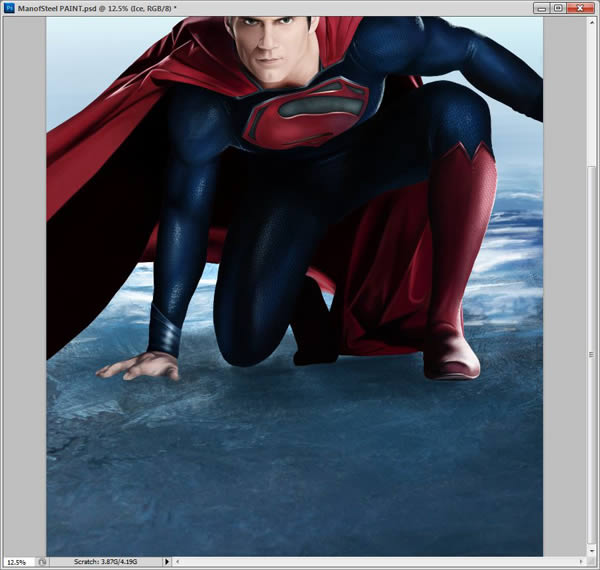This screenshot has width=600, height=570.
Task: Maximize the ManofSteel PAINT.psd document window
Action: (x=558, y=8)
